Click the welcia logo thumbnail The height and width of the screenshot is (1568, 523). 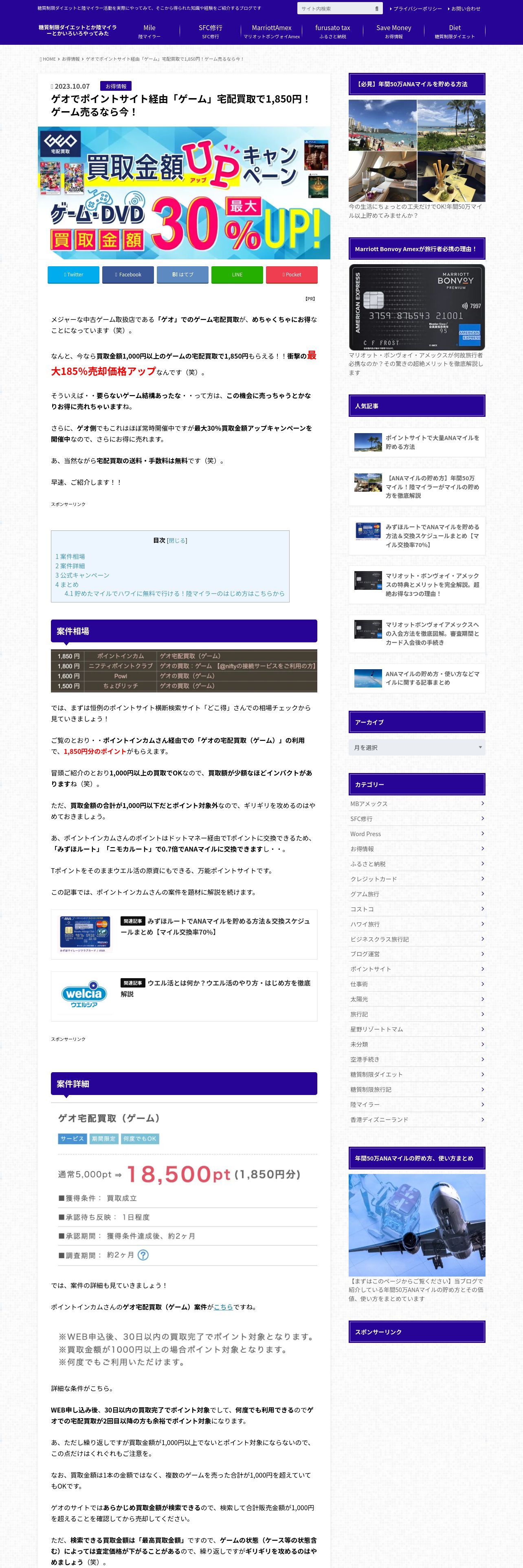pyautogui.click(x=85, y=994)
